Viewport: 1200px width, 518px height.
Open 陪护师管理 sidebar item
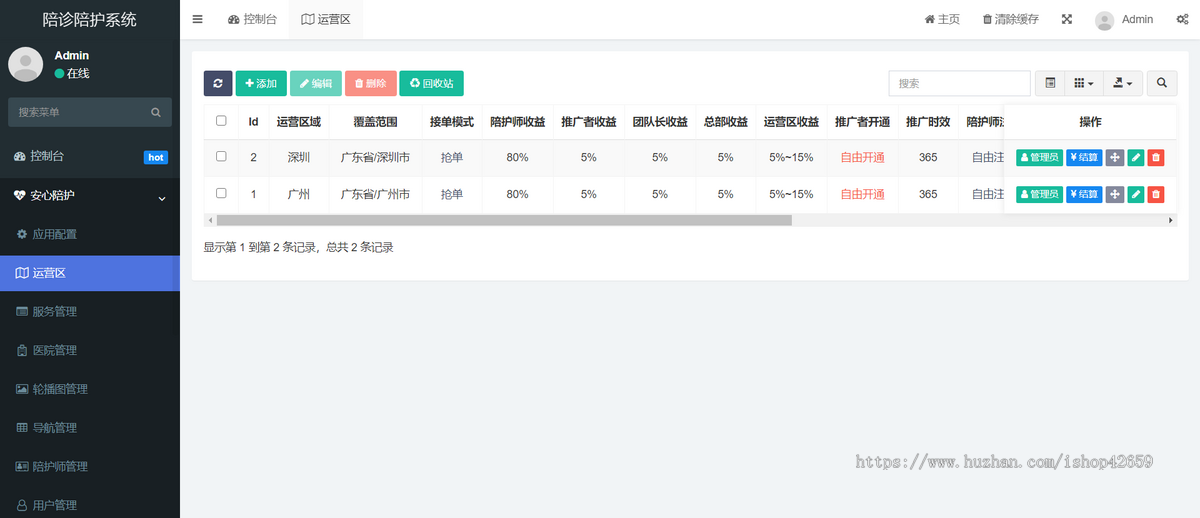(90, 466)
